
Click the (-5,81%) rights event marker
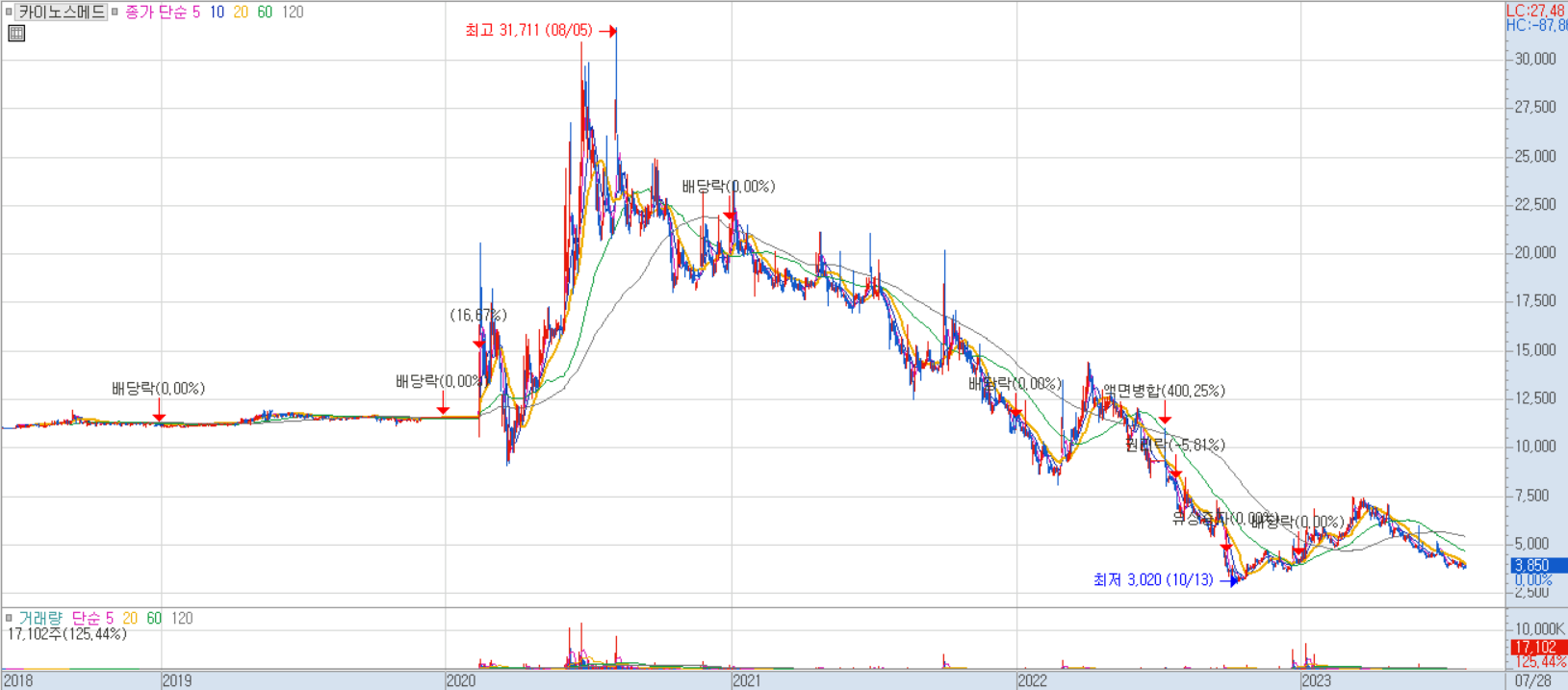(x=1175, y=446)
